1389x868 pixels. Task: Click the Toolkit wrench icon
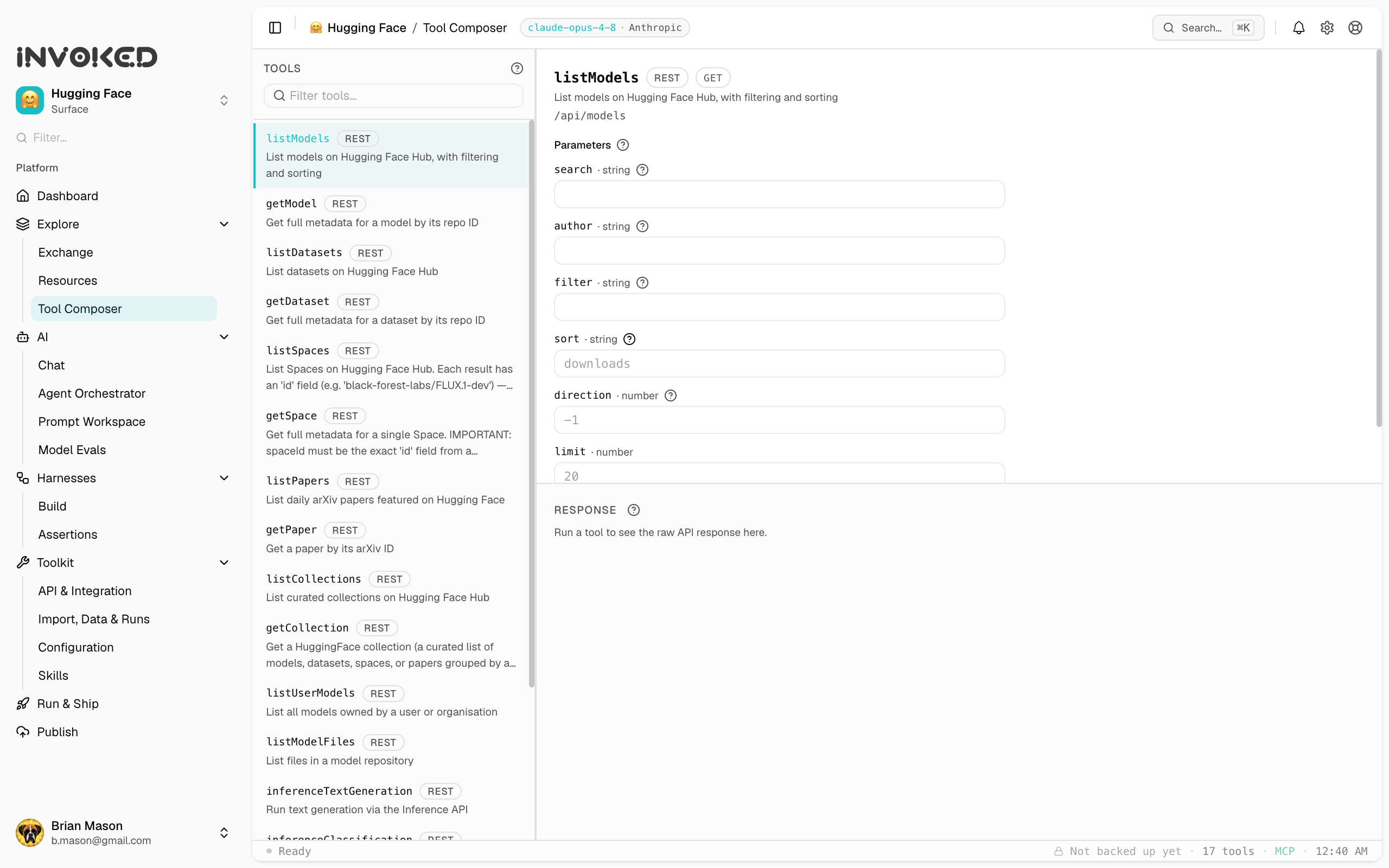(x=23, y=563)
